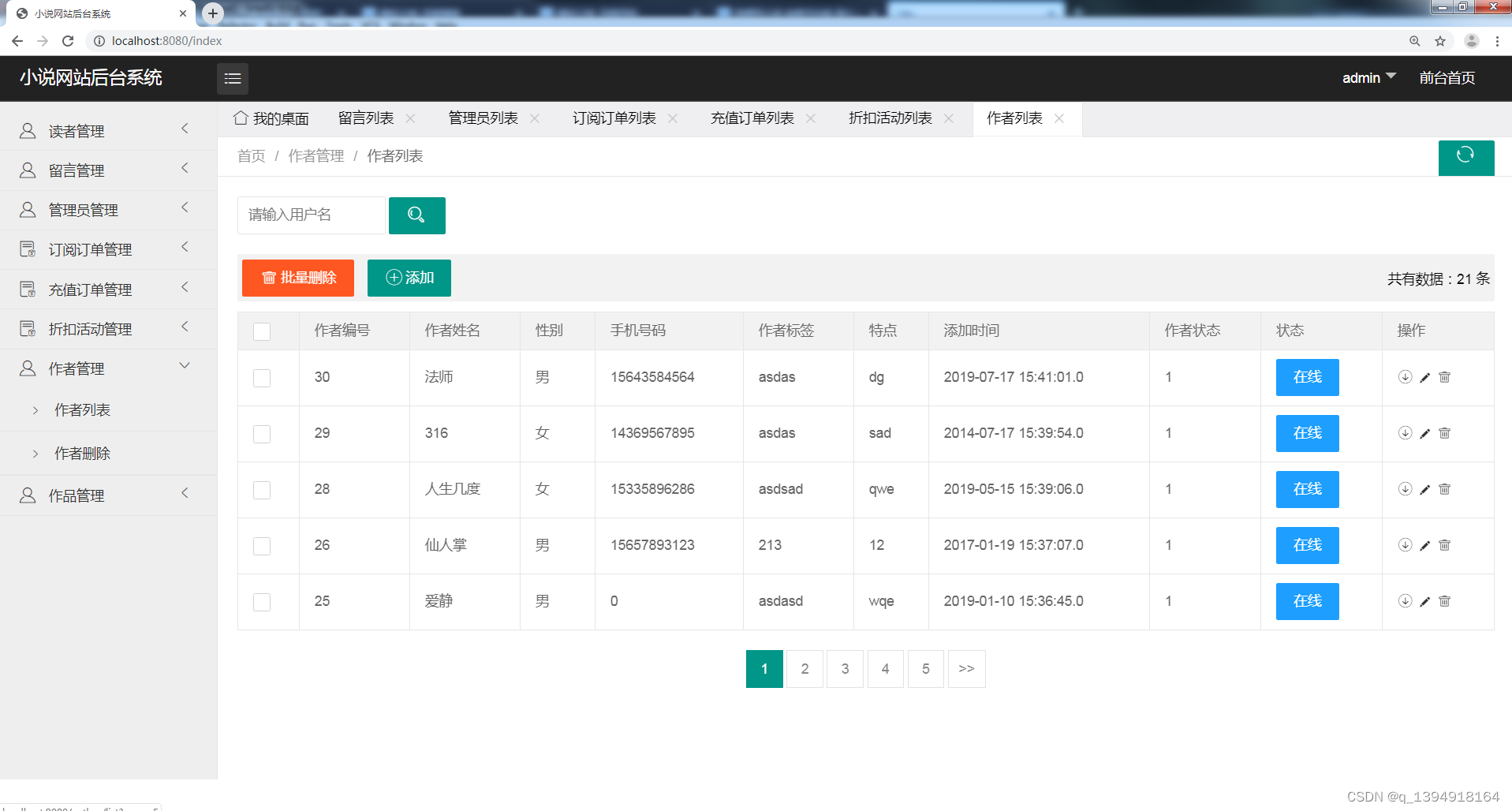Edit author 29 using the pencil icon

click(1424, 433)
